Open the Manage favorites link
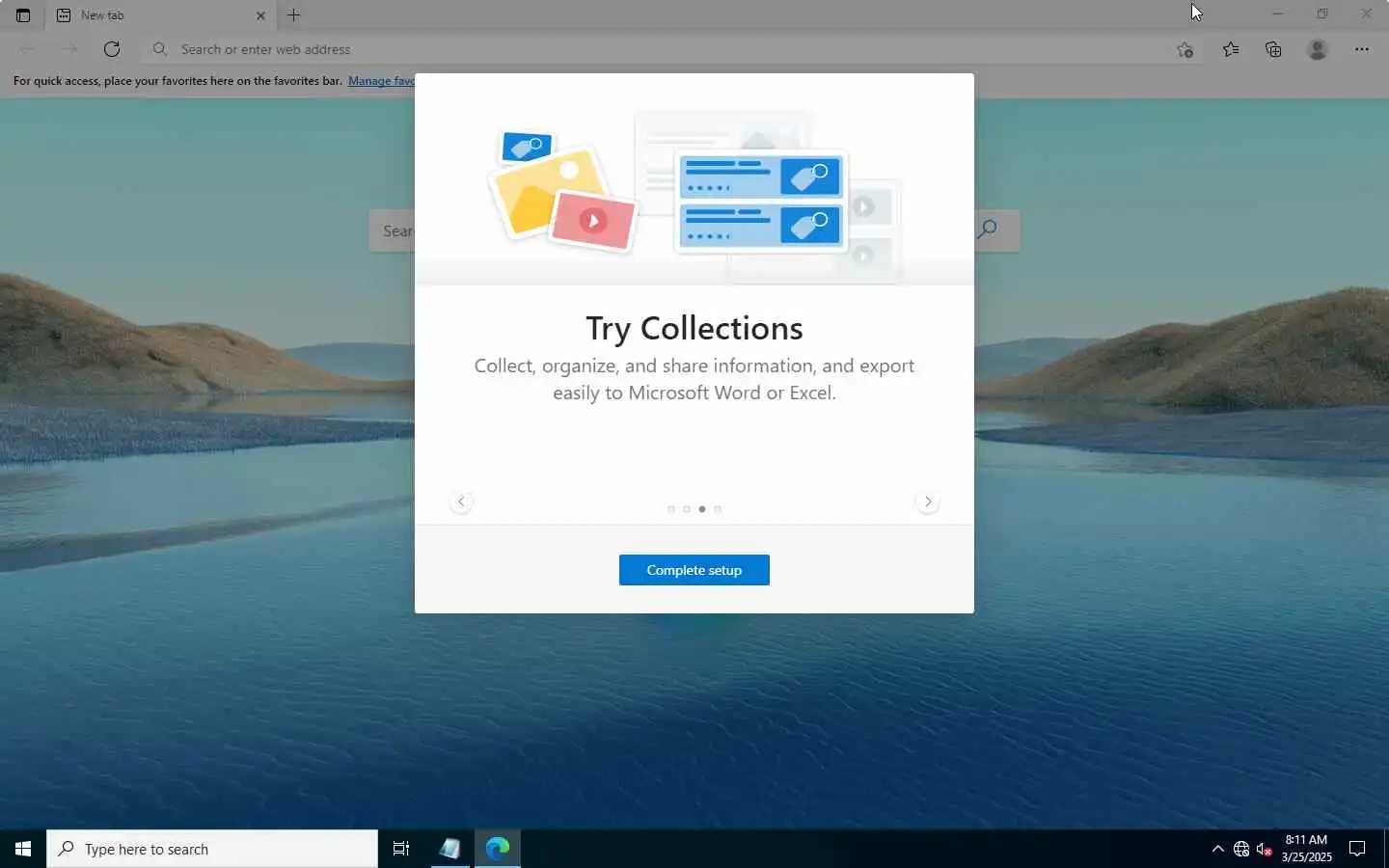 tap(381, 81)
